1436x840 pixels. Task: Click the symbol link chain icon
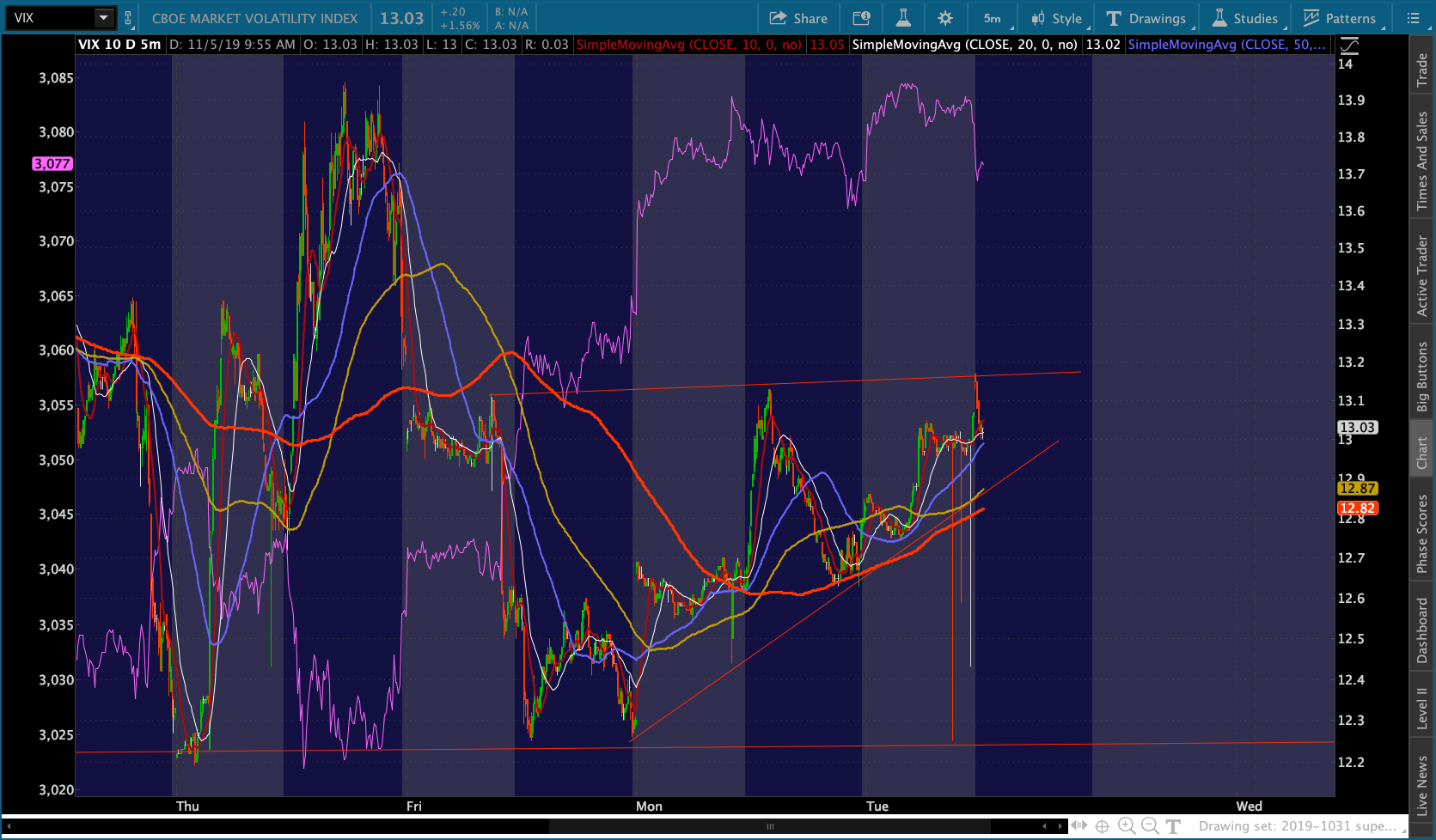[128, 18]
